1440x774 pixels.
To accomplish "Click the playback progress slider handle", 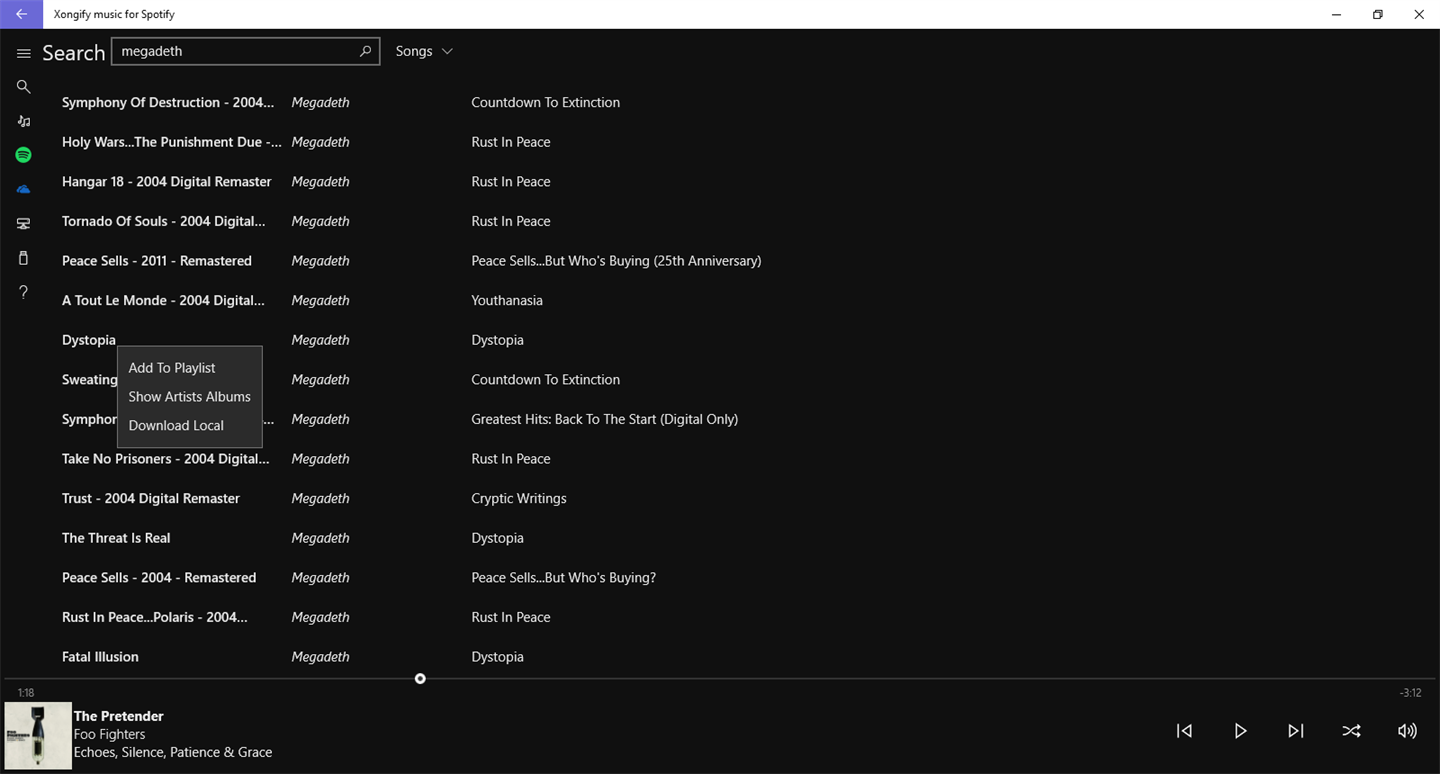I will pyautogui.click(x=420, y=679).
